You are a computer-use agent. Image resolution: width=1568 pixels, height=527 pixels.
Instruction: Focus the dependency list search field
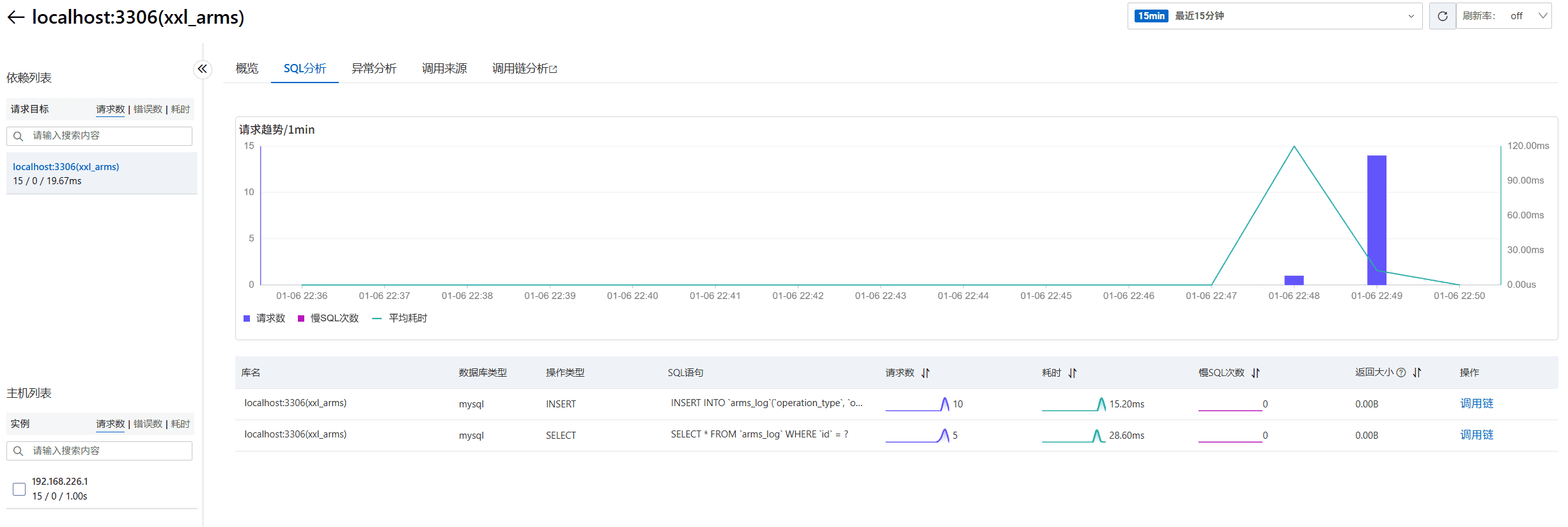pos(99,136)
